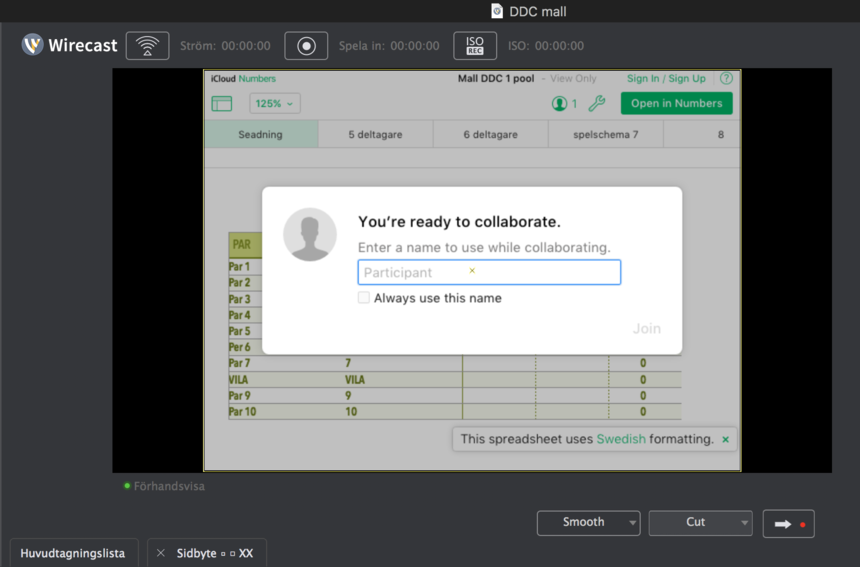Click the DDC mall document icon
Image resolution: width=860 pixels, height=567 pixels.
pos(497,11)
